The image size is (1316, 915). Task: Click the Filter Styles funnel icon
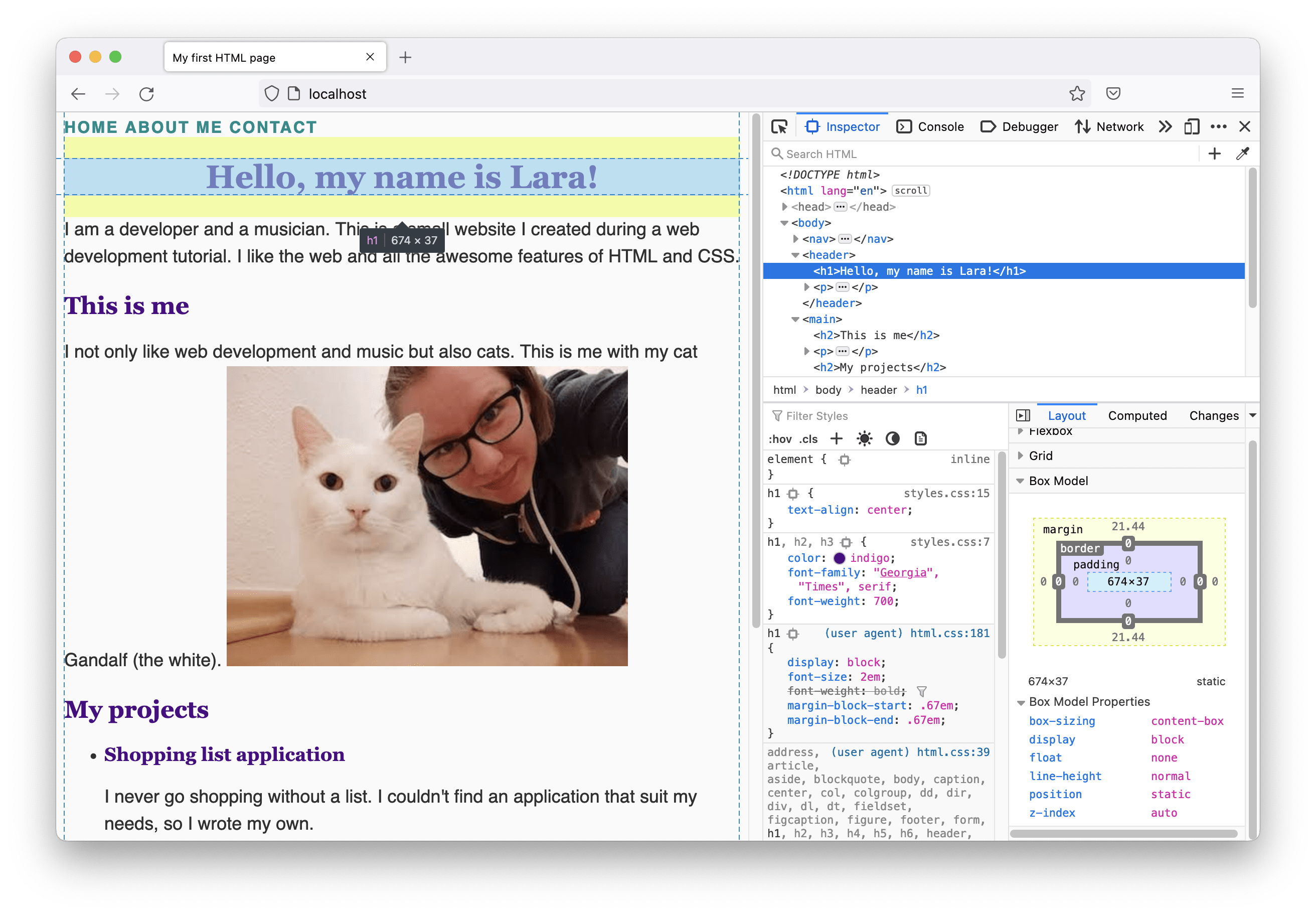777,416
